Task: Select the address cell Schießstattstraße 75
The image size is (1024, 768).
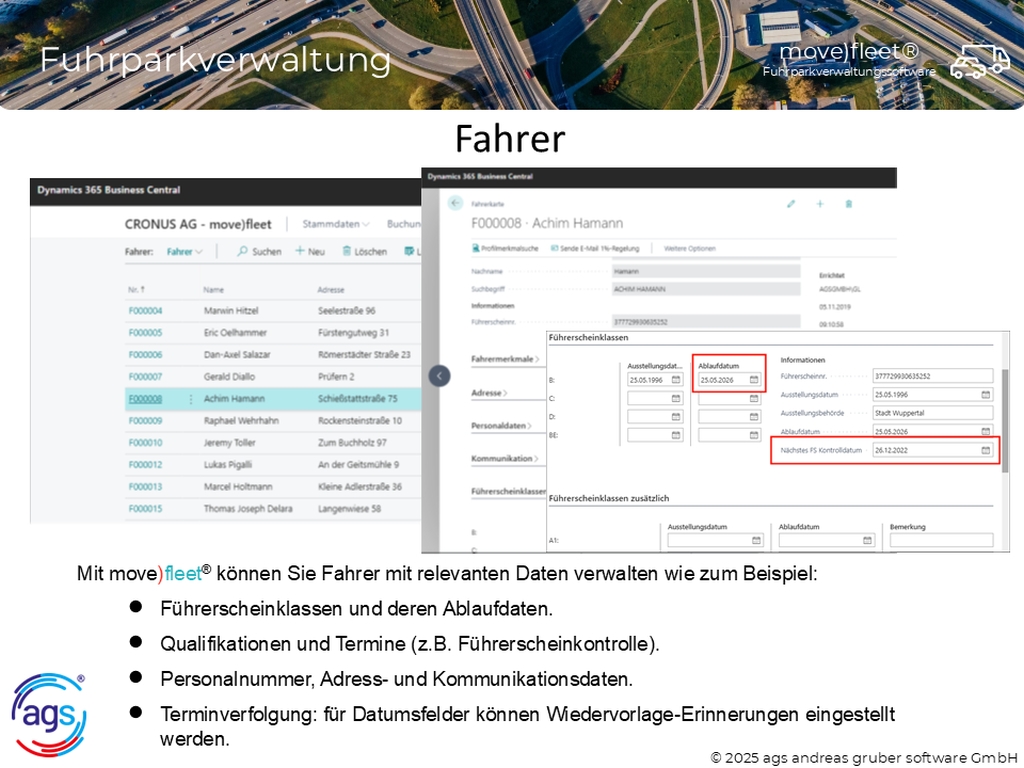Action: (357, 399)
